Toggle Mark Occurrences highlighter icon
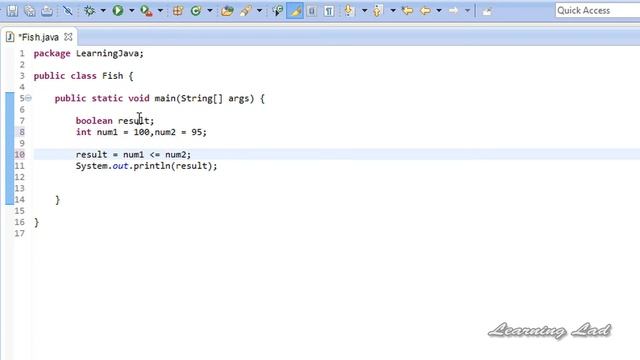The width and height of the screenshot is (640, 360). 295,11
